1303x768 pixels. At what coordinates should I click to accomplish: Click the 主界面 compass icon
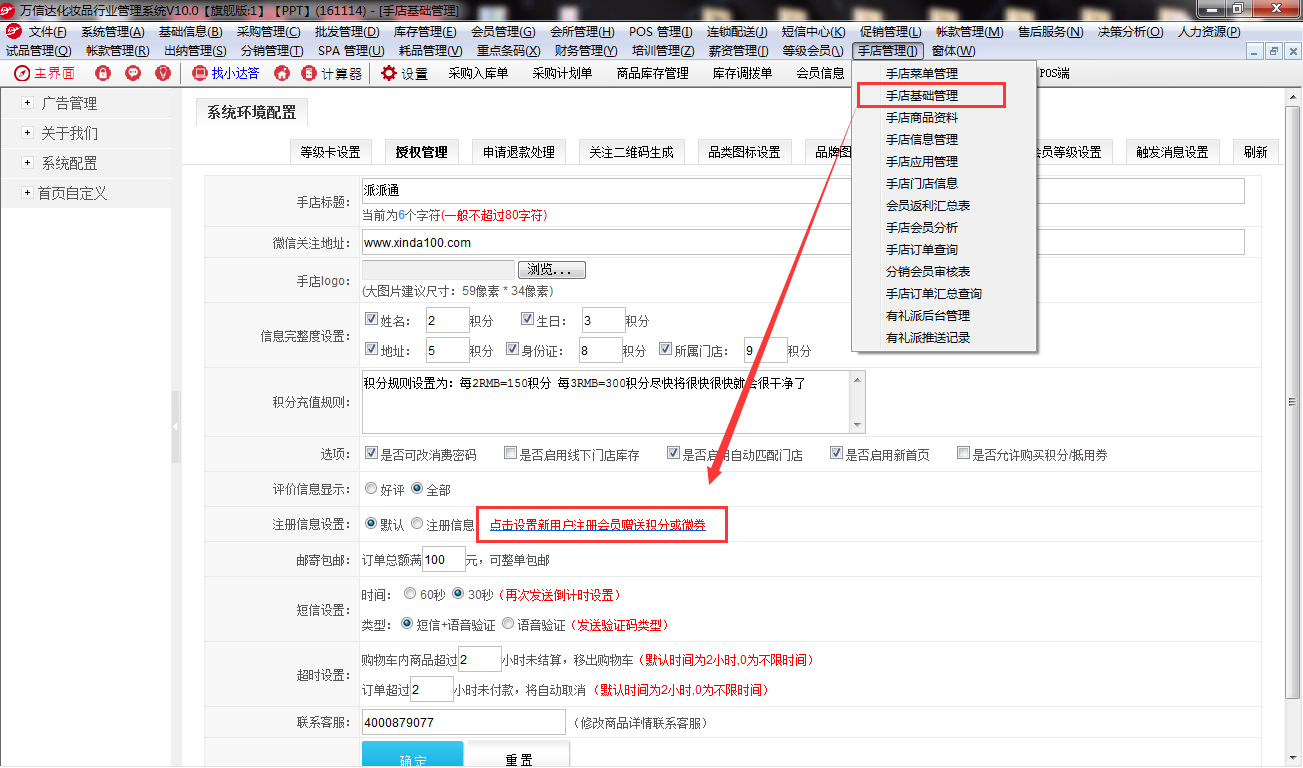click(x=22, y=73)
